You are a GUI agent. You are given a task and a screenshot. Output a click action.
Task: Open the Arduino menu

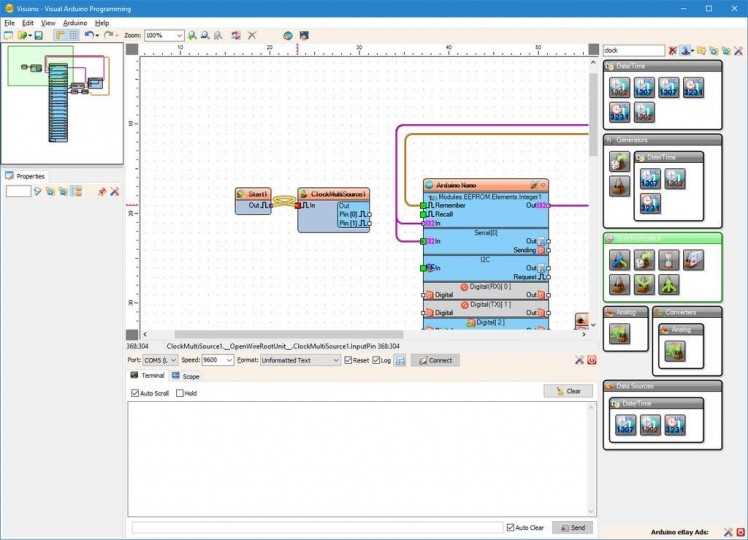[x=75, y=22]
